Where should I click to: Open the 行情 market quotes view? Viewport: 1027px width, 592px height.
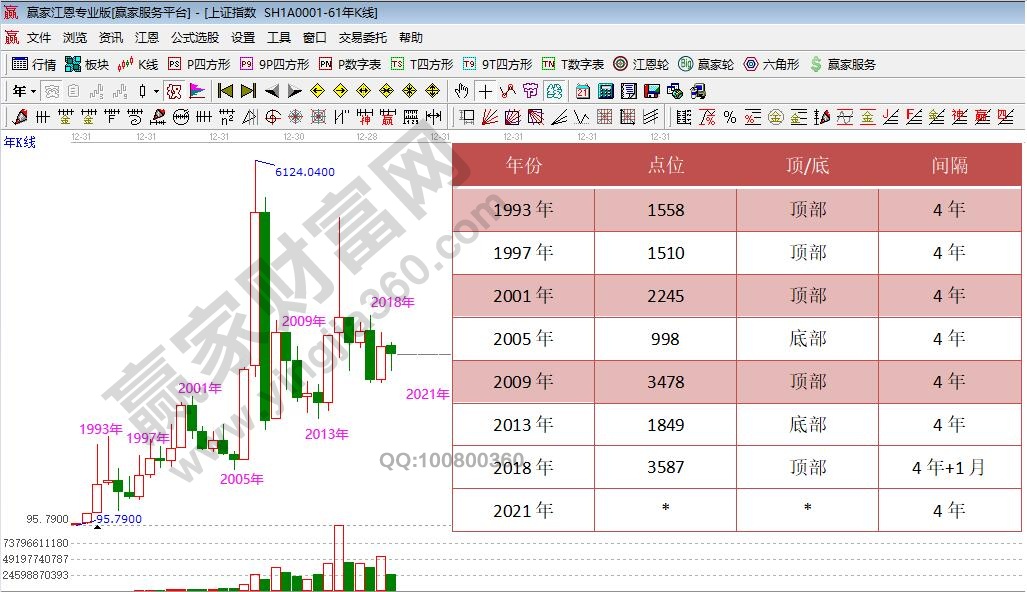(33, 64)
